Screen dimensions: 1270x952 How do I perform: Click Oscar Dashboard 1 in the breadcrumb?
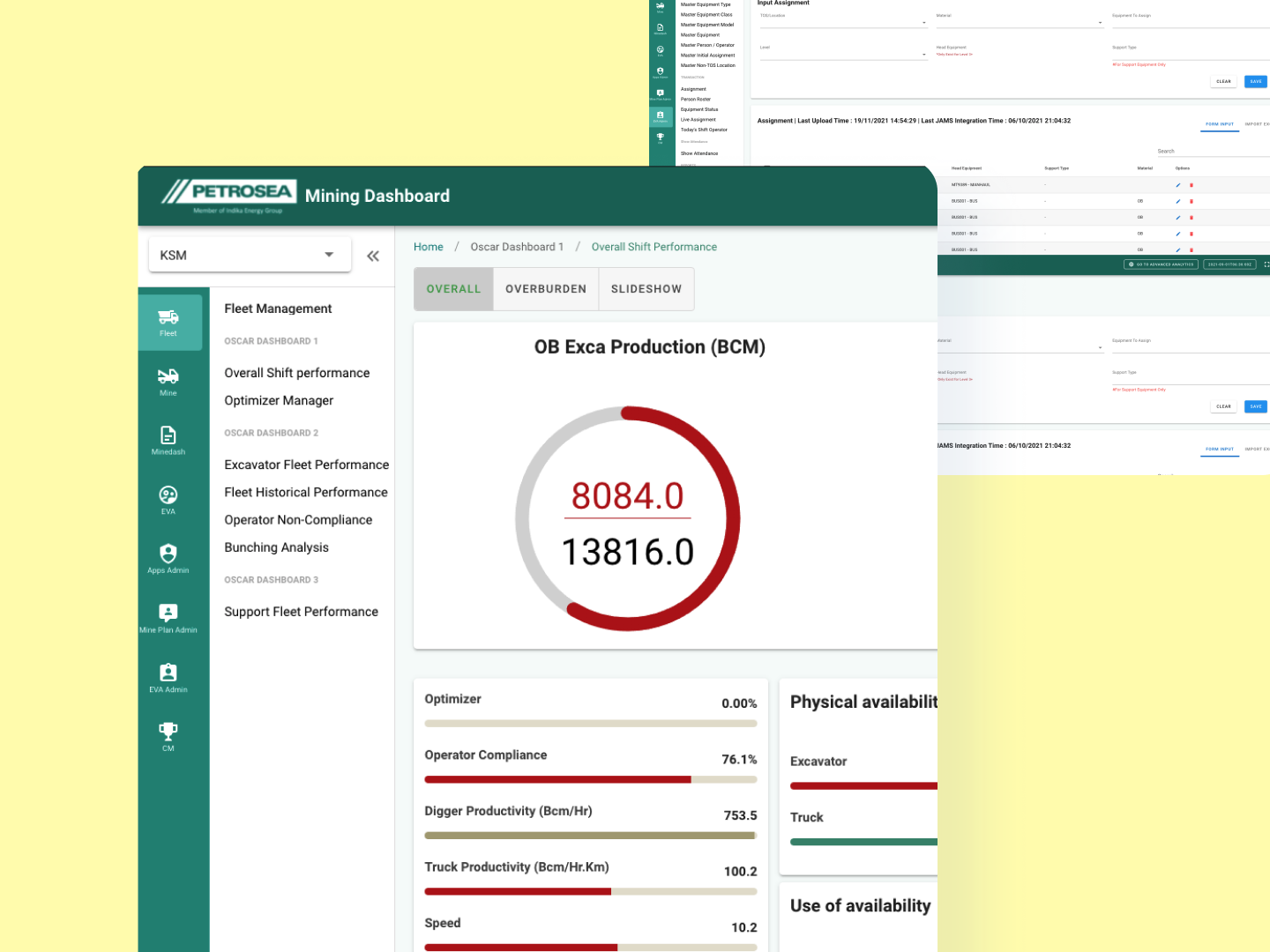(517, 247)
